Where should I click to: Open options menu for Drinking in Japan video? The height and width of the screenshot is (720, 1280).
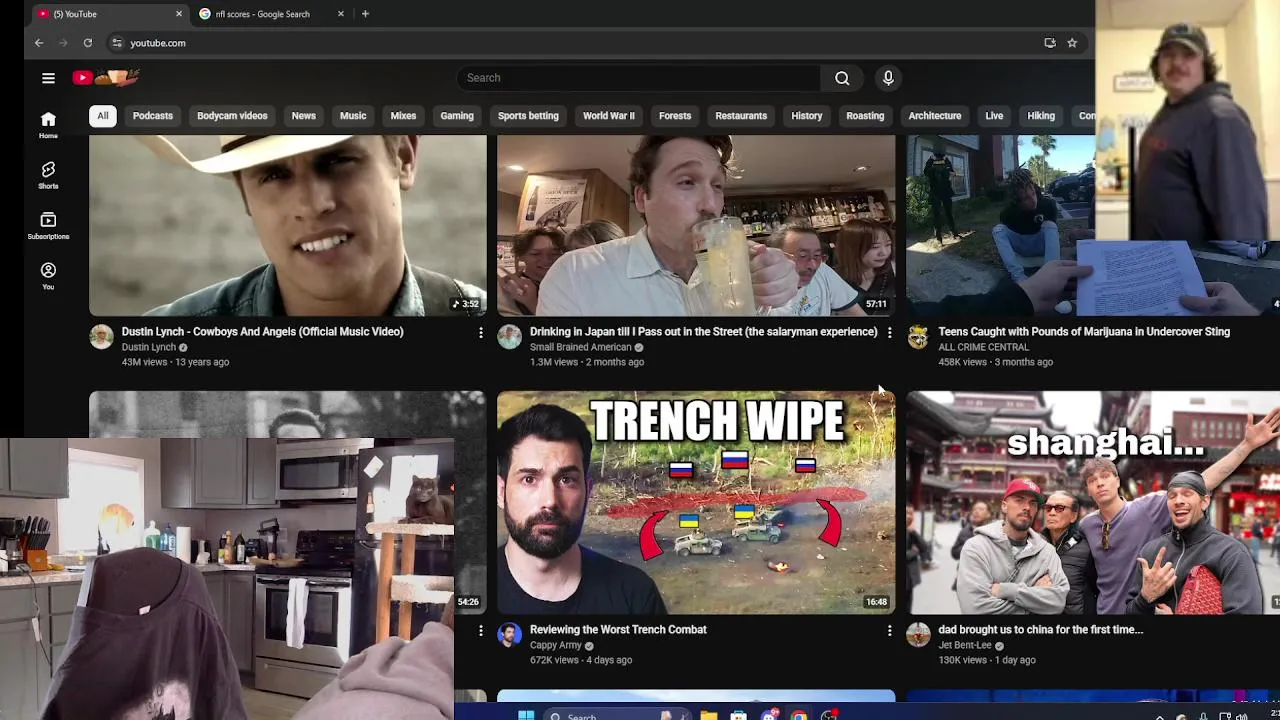[x=889, y=332]
